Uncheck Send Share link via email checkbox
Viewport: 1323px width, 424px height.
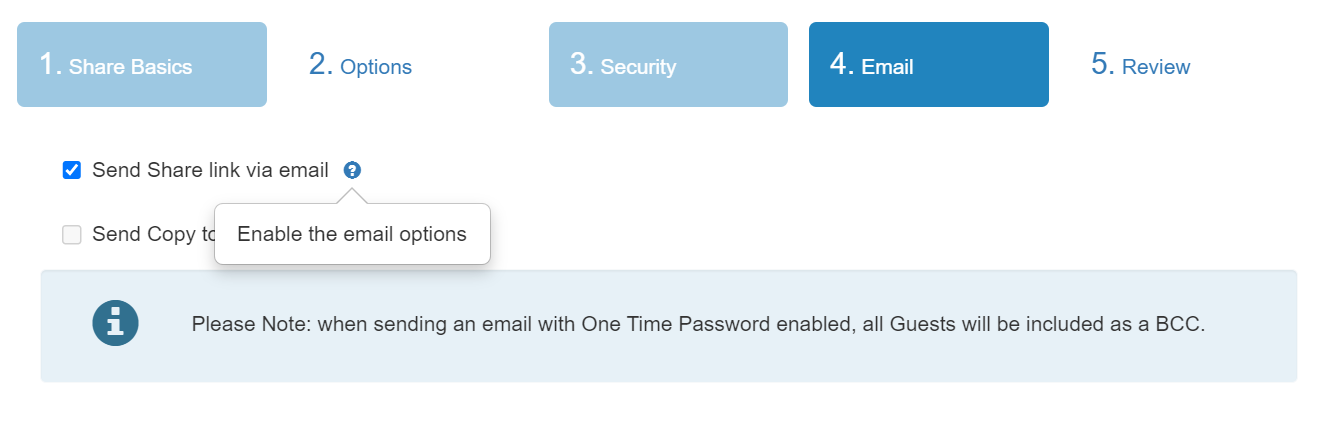[72, 170]
